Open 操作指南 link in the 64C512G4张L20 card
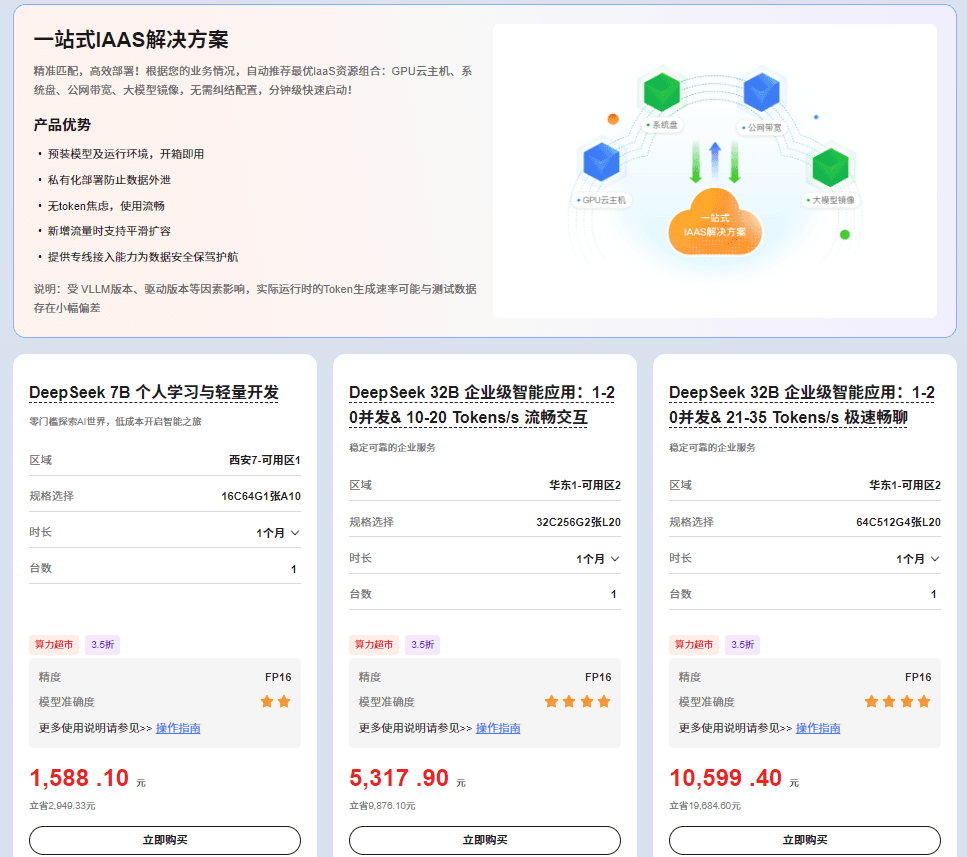 818,728
